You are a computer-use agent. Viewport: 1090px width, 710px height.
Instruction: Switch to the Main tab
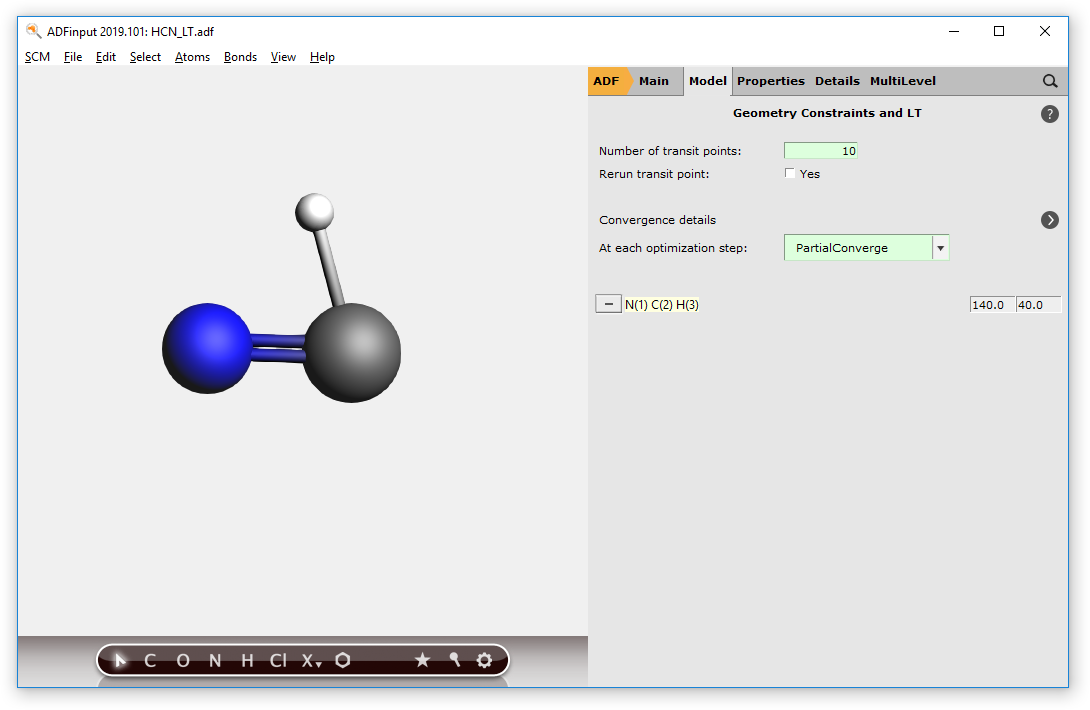pyautogui.click(x=653, y=81)
